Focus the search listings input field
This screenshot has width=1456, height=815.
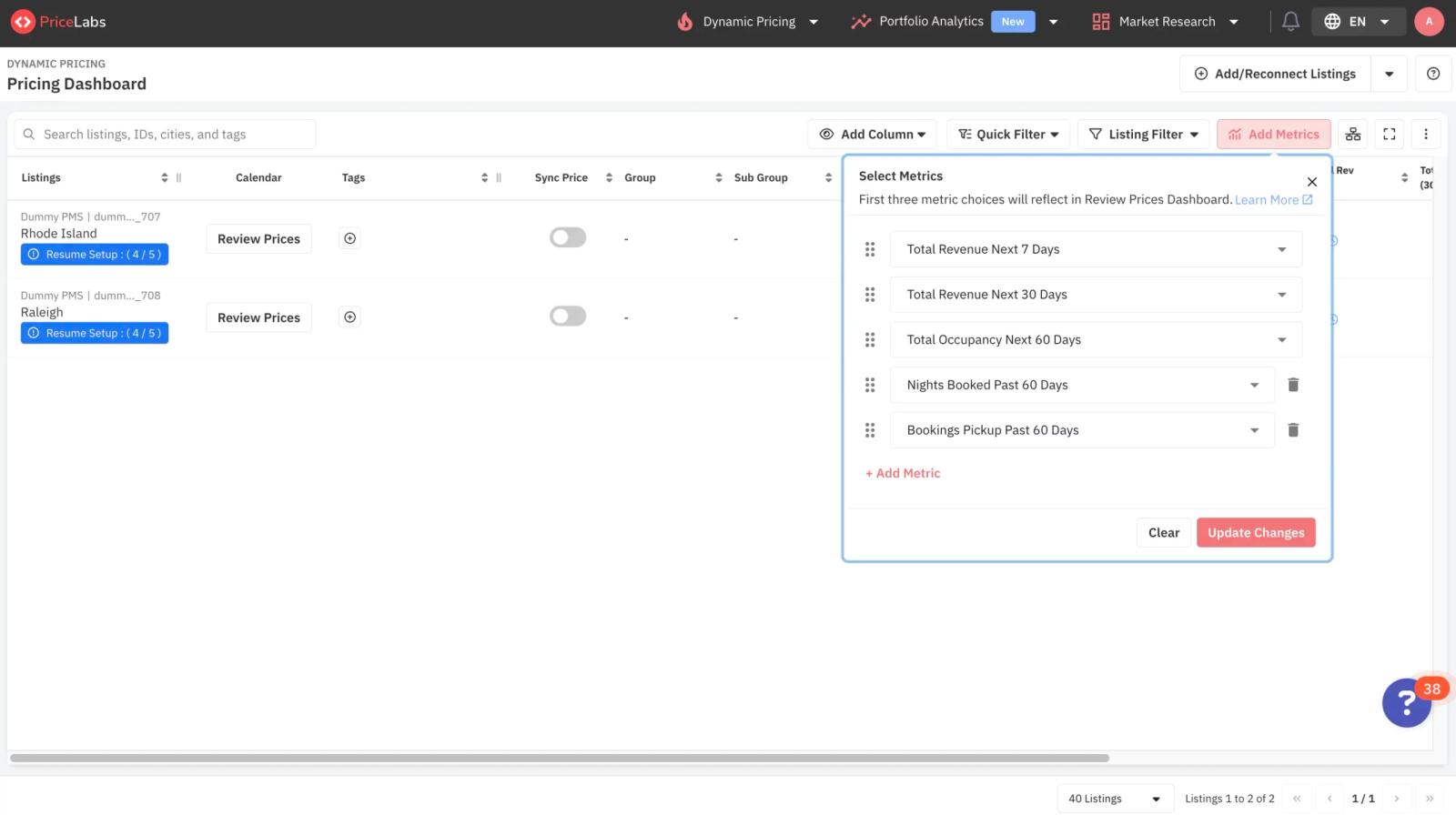pos(165,135)
